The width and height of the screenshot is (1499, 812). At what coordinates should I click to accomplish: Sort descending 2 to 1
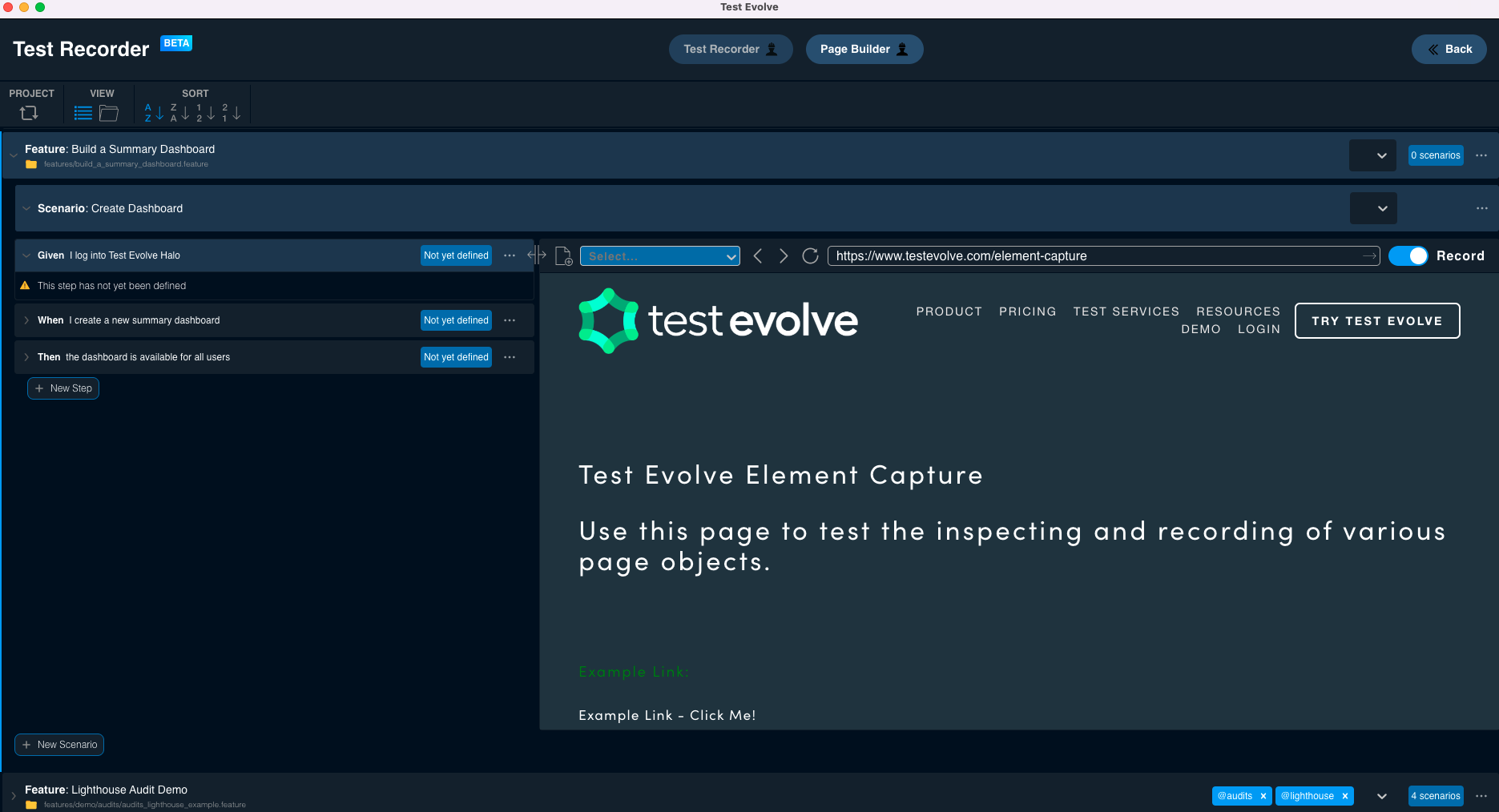(x=231, y=113)
